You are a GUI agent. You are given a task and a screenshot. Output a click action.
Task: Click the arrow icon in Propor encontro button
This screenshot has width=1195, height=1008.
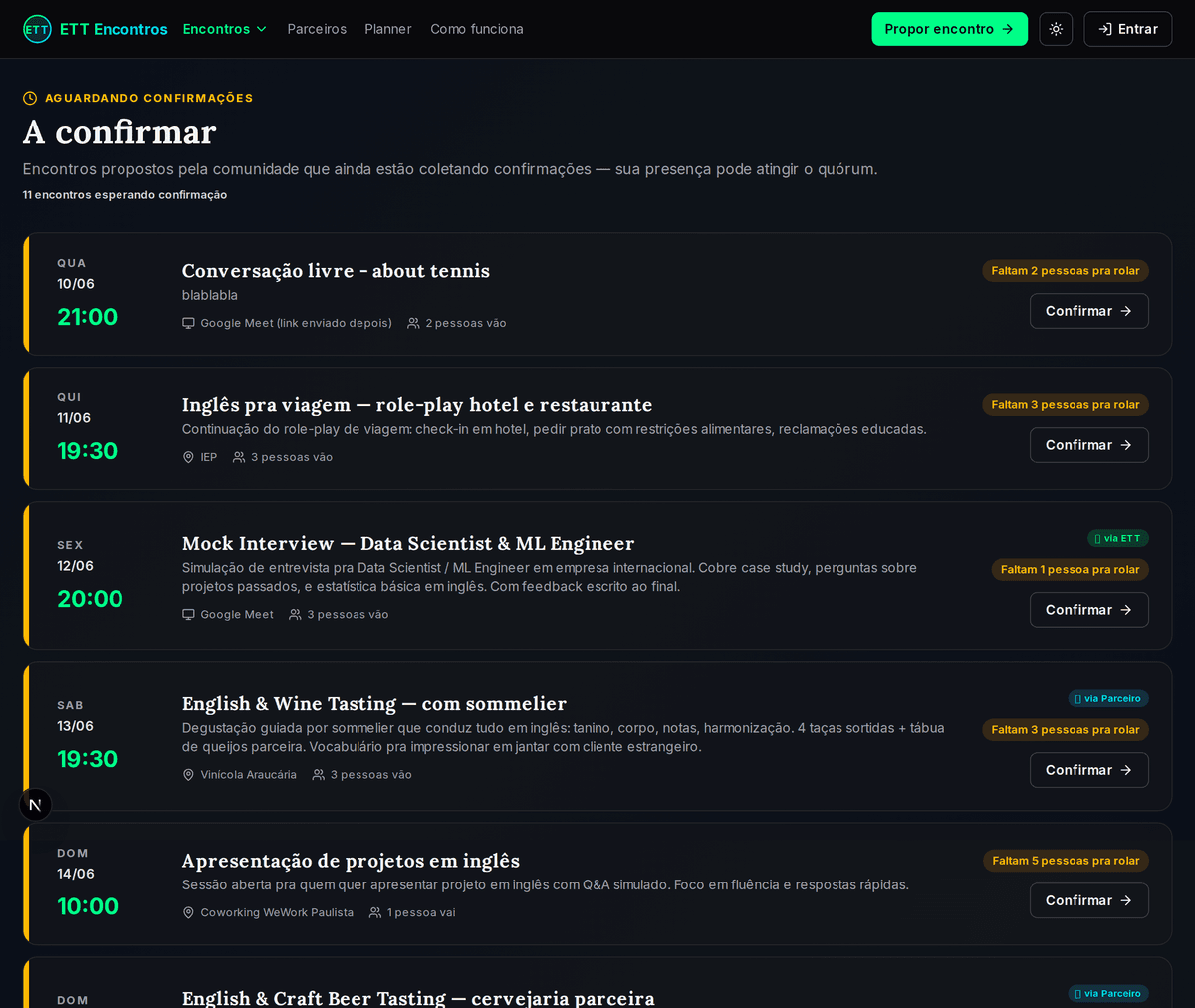(1008, 29)
